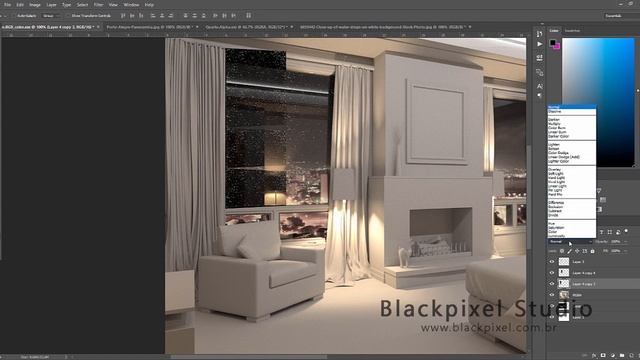640x360 pixels.
Task: Switch to the first open document tab
Action: coord(50,27)
